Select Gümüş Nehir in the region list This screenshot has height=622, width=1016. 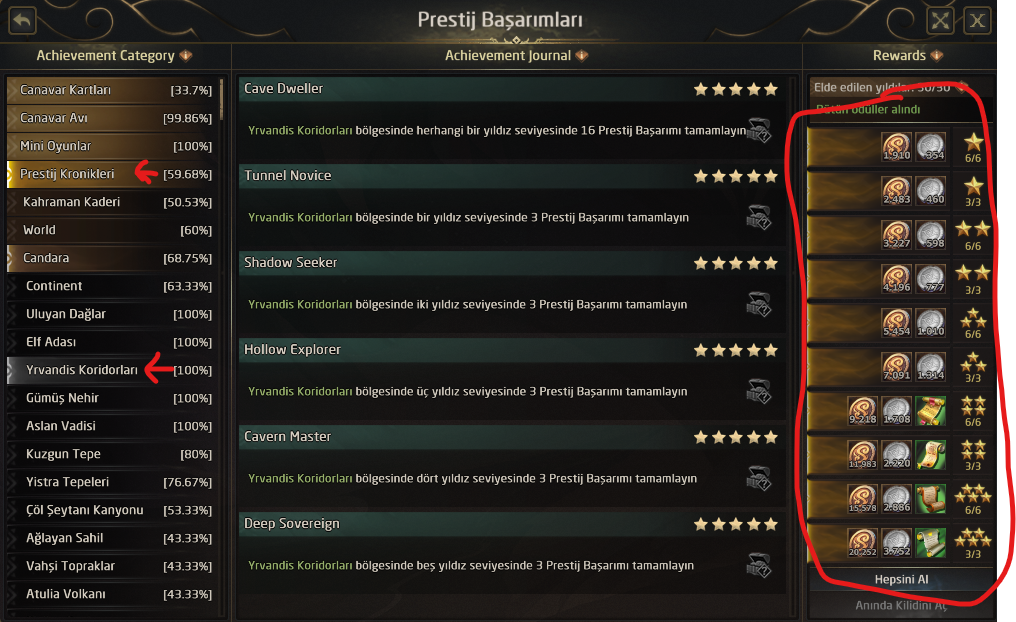pos(62,398)
